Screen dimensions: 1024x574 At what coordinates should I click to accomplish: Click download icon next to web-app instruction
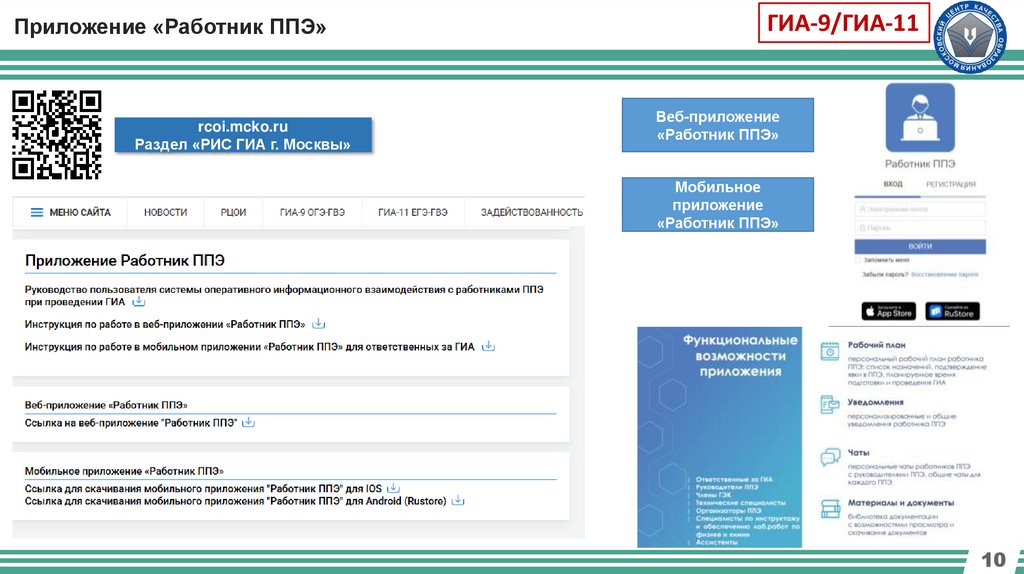(x=318, y=324)
